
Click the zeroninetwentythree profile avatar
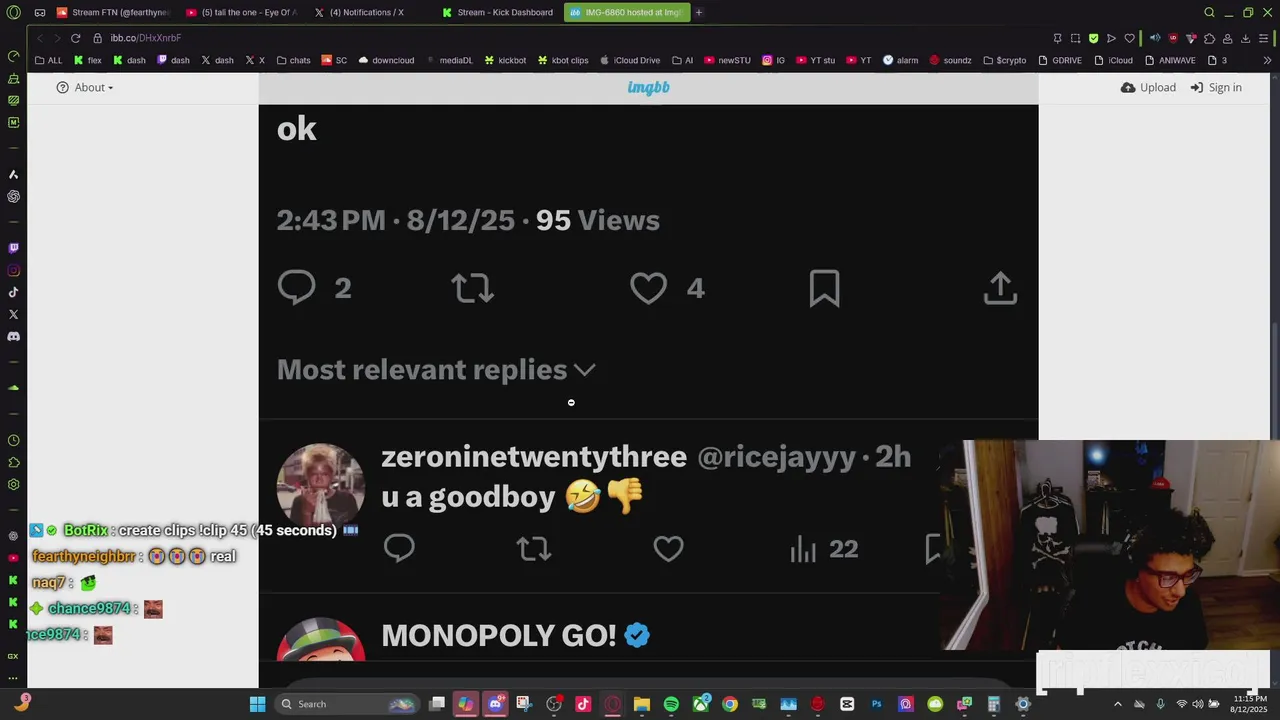[x=320, y=487]
